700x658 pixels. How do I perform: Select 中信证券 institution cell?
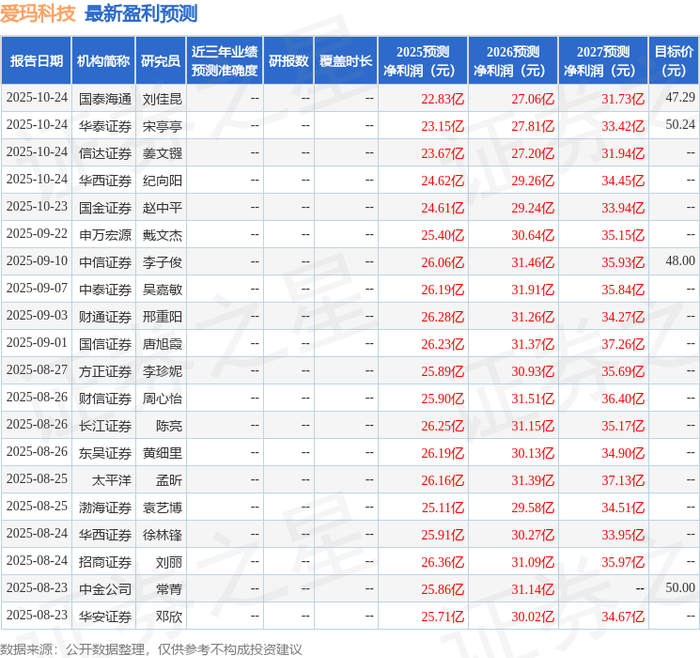(105, 262)
